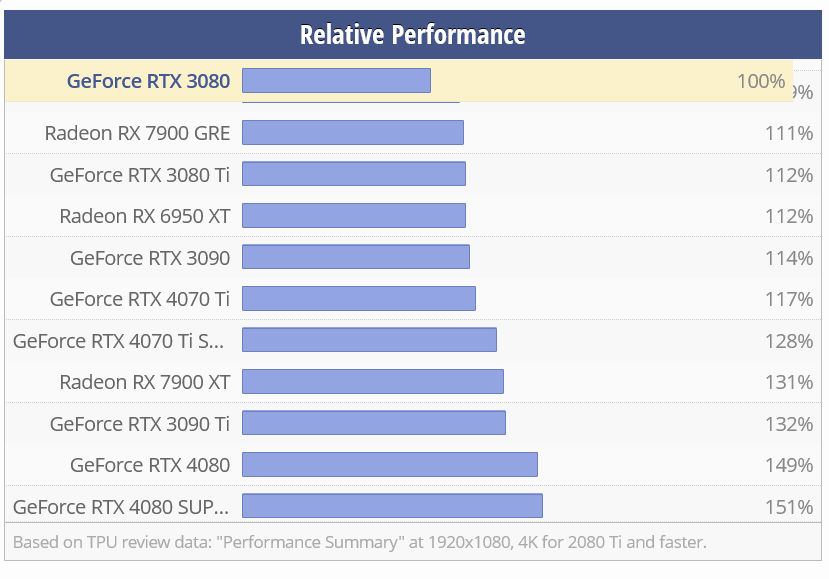
Task: Click the Radeon RX 6950 XT bar
Action: (353, 216)
